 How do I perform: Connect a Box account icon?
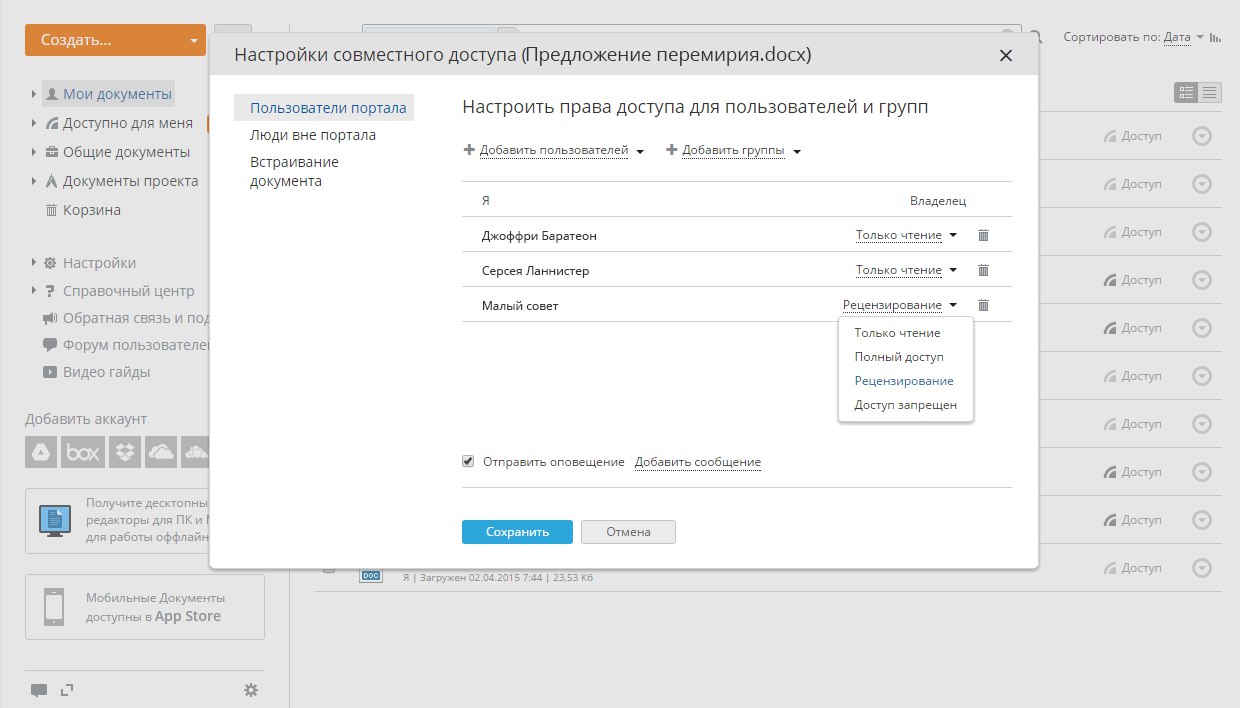click(x=82, y=452)
